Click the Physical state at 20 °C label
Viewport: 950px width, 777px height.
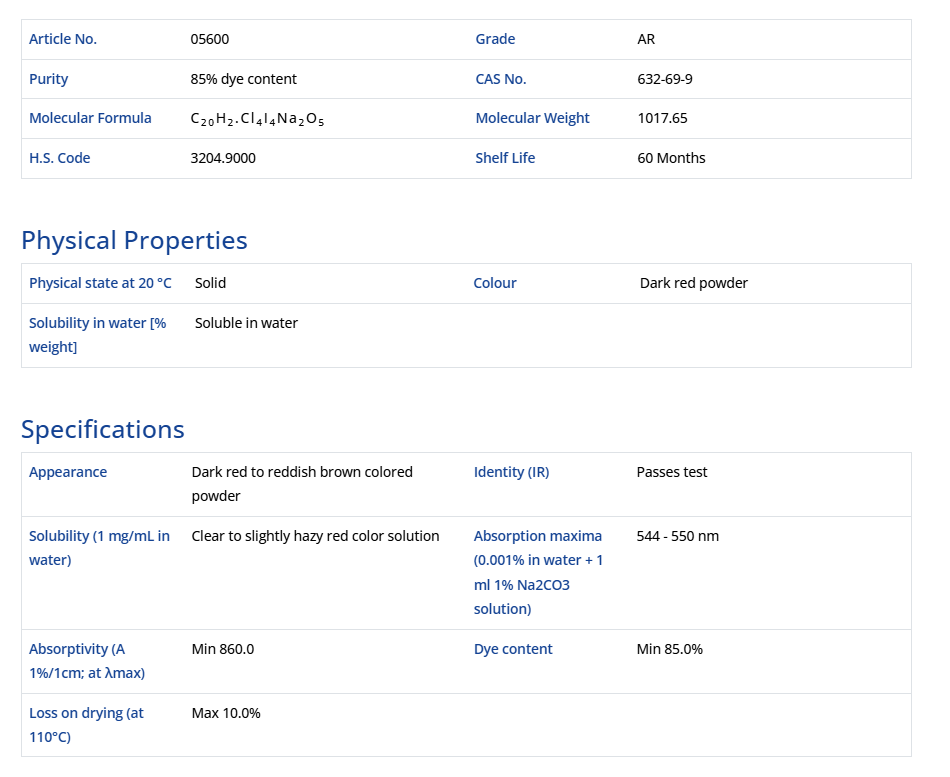tap(100, 283)
